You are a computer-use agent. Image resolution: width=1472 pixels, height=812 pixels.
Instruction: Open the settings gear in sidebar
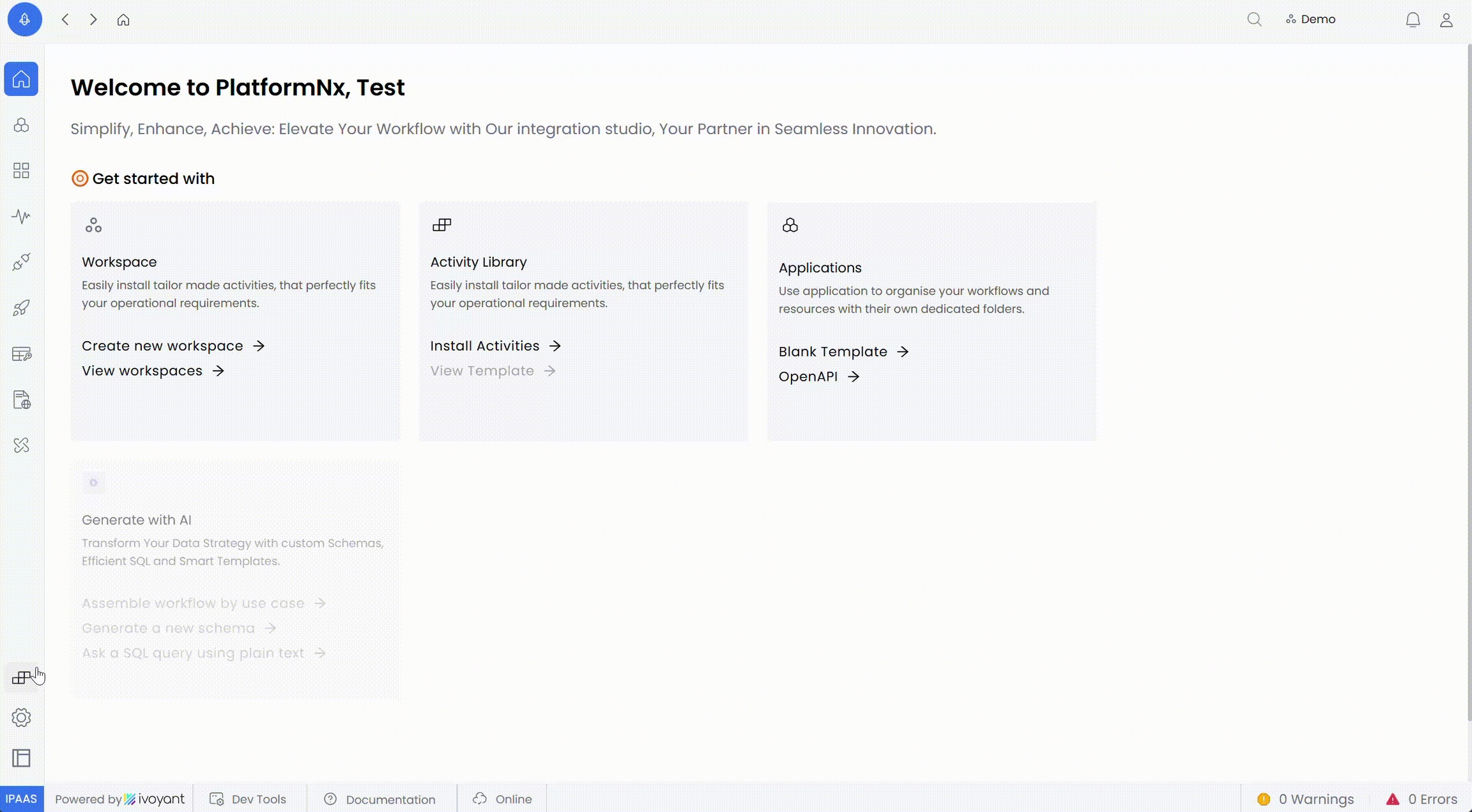pyautogui.click(x=21, y=717)
